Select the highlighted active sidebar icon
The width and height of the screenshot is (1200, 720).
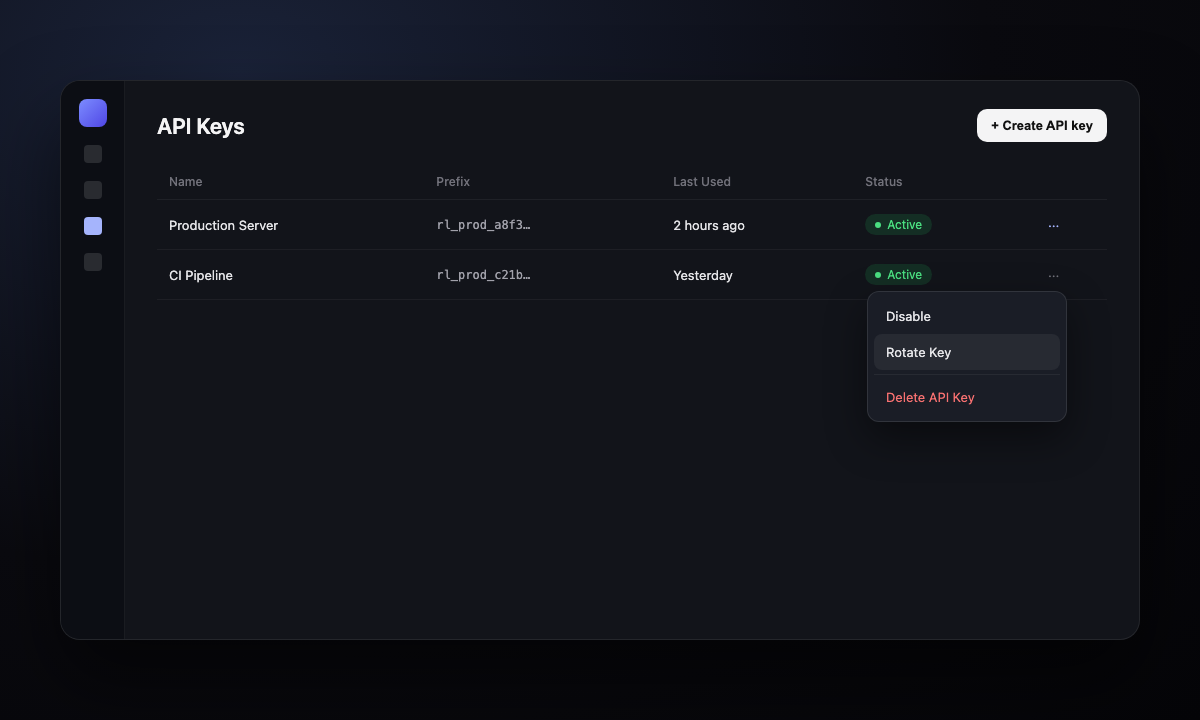93,226
